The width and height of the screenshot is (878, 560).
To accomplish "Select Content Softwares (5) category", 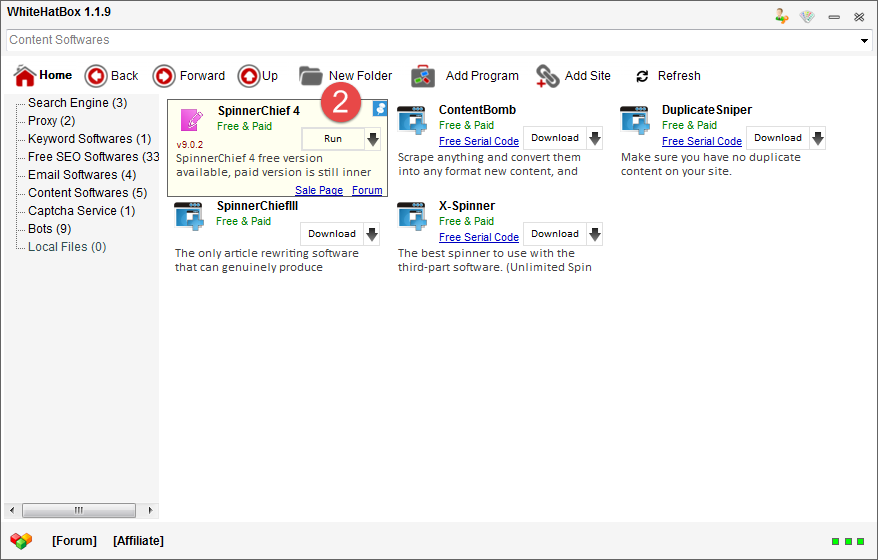I will 88,193.
